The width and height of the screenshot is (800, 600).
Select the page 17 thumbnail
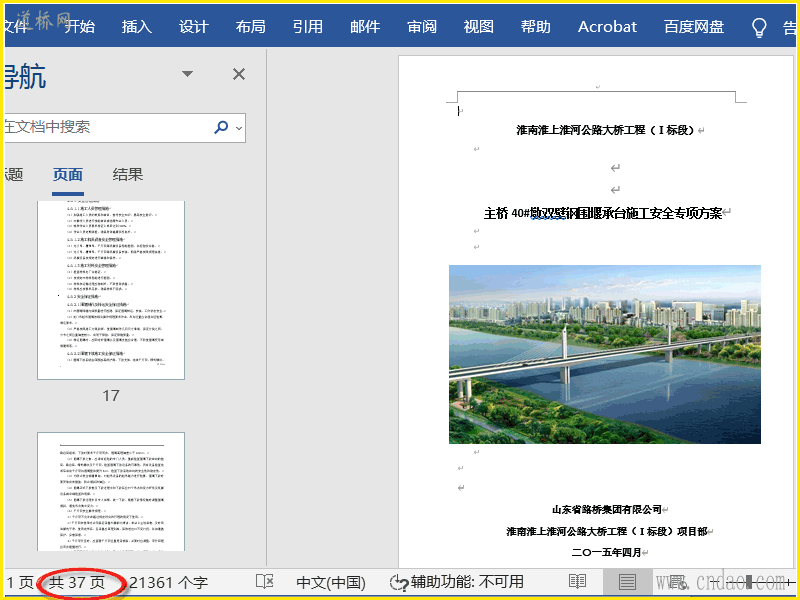coord(111,290)
